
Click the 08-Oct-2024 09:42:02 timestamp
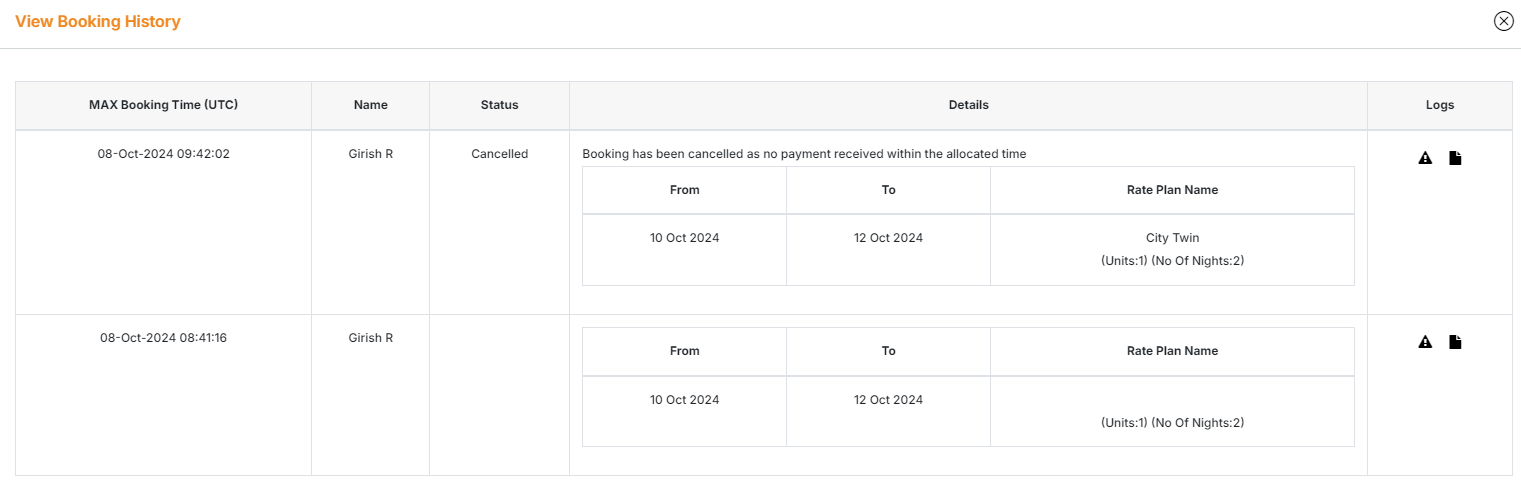[163, 154]
